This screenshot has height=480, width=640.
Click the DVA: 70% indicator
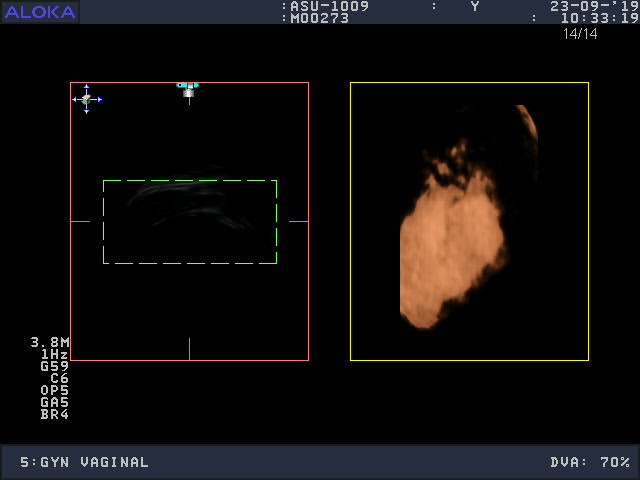point(590,462)
